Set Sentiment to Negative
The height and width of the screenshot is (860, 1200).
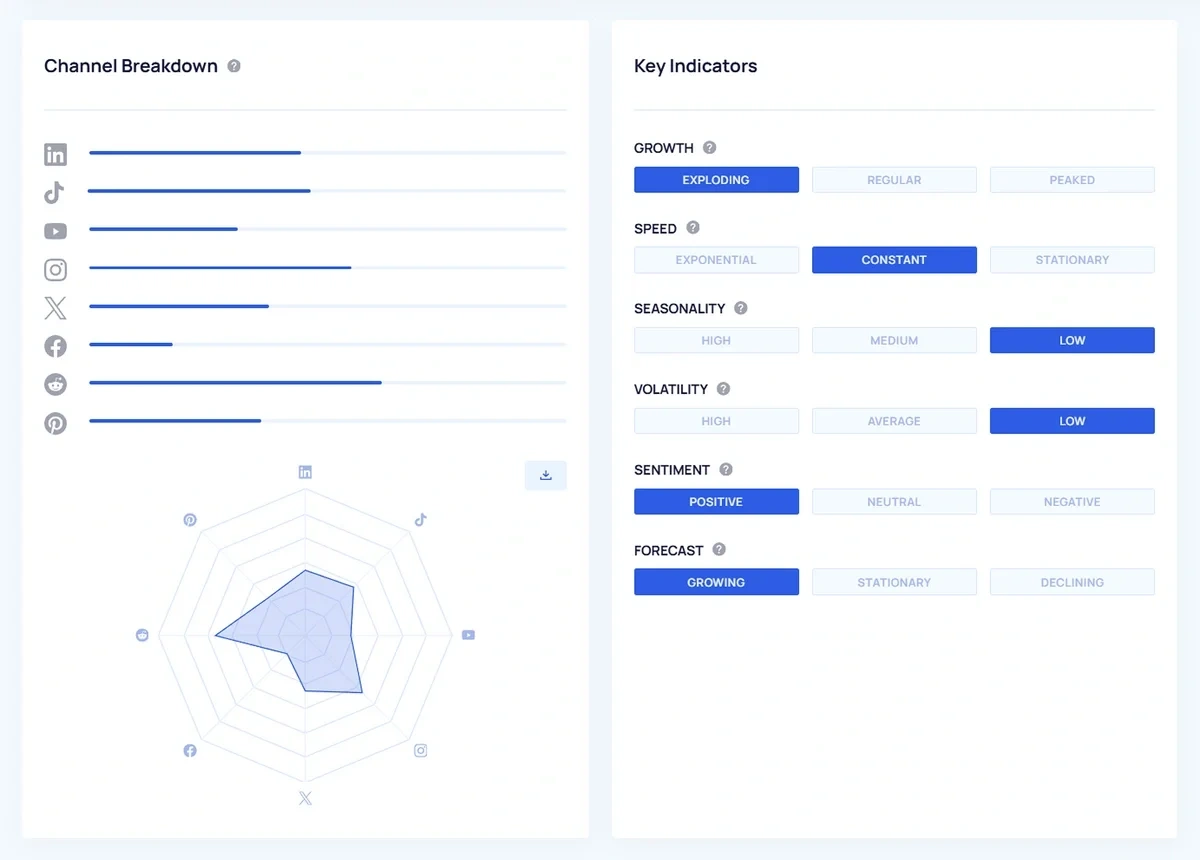(x=1072, y=502)
